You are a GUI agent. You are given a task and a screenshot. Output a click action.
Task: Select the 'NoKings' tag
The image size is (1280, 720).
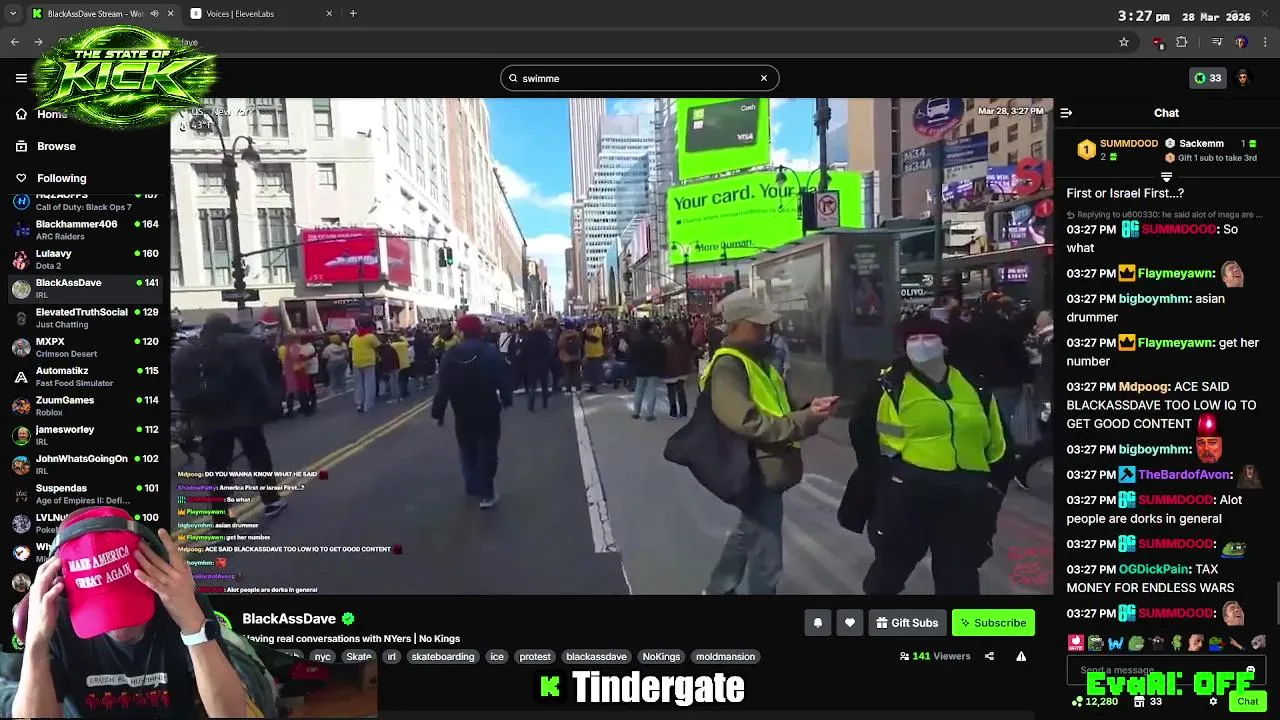tap(661, 657)
